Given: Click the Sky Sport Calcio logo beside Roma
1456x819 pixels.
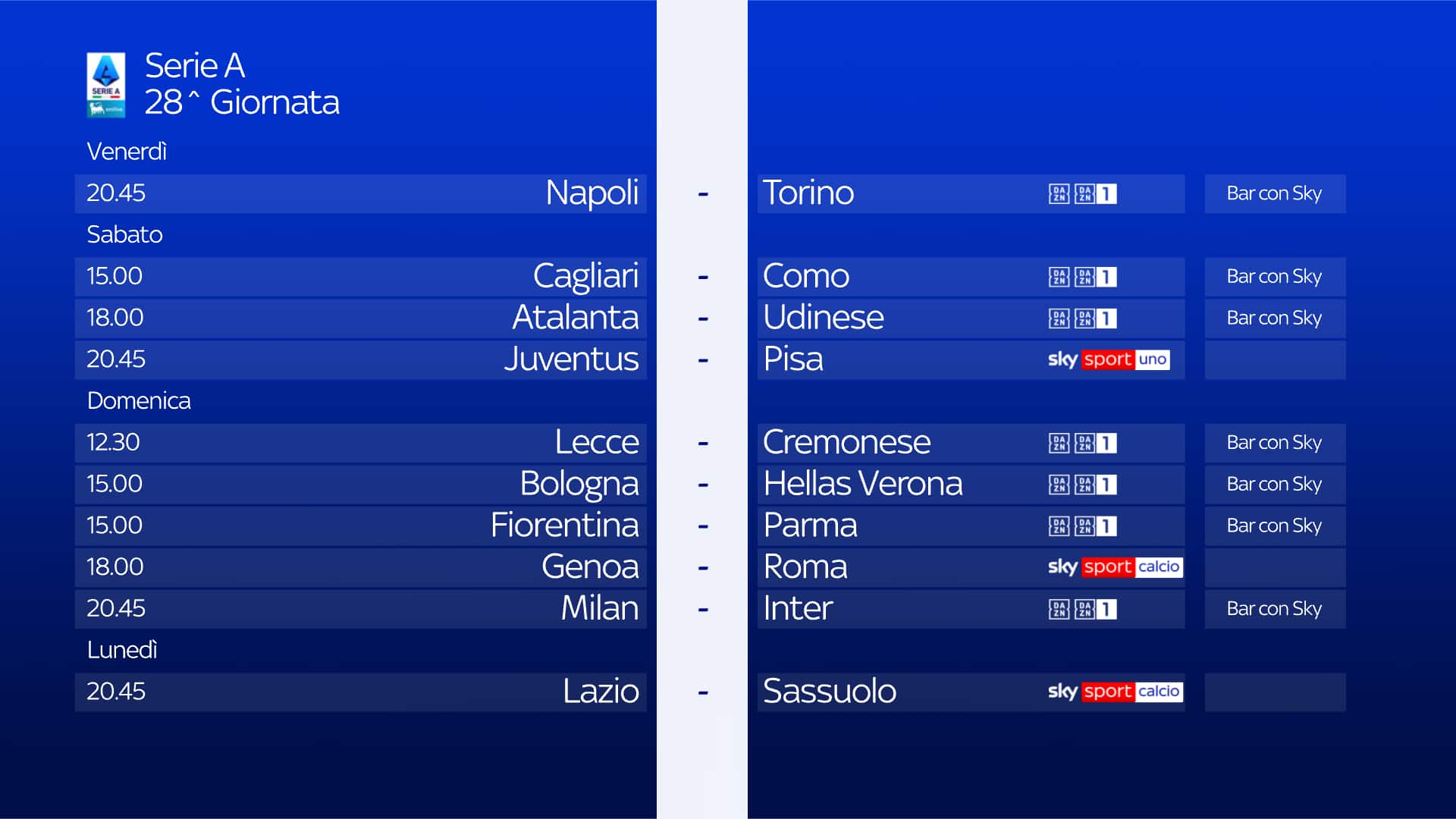Looking at the screenshot, I should click(x=1114, y=567).
